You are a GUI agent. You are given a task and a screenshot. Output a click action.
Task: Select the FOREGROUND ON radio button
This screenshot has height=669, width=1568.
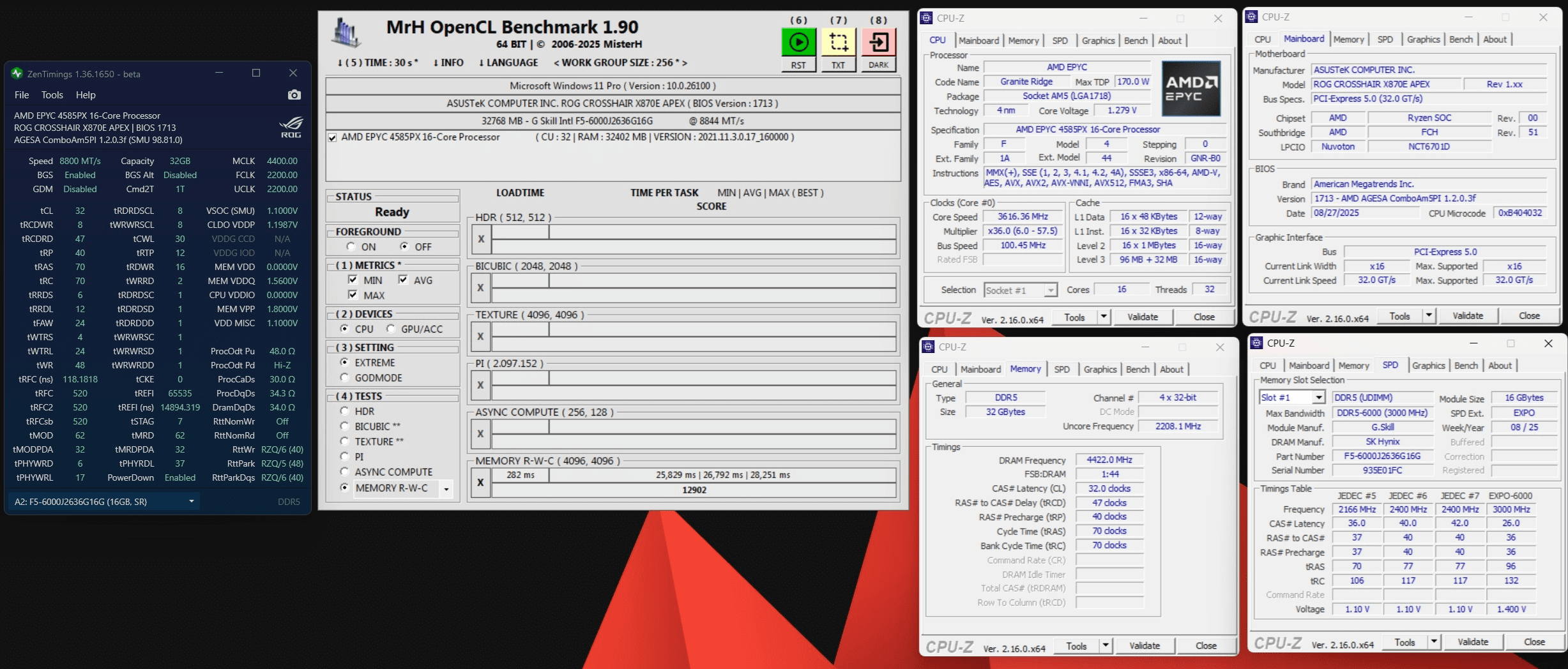click(351, 246)
